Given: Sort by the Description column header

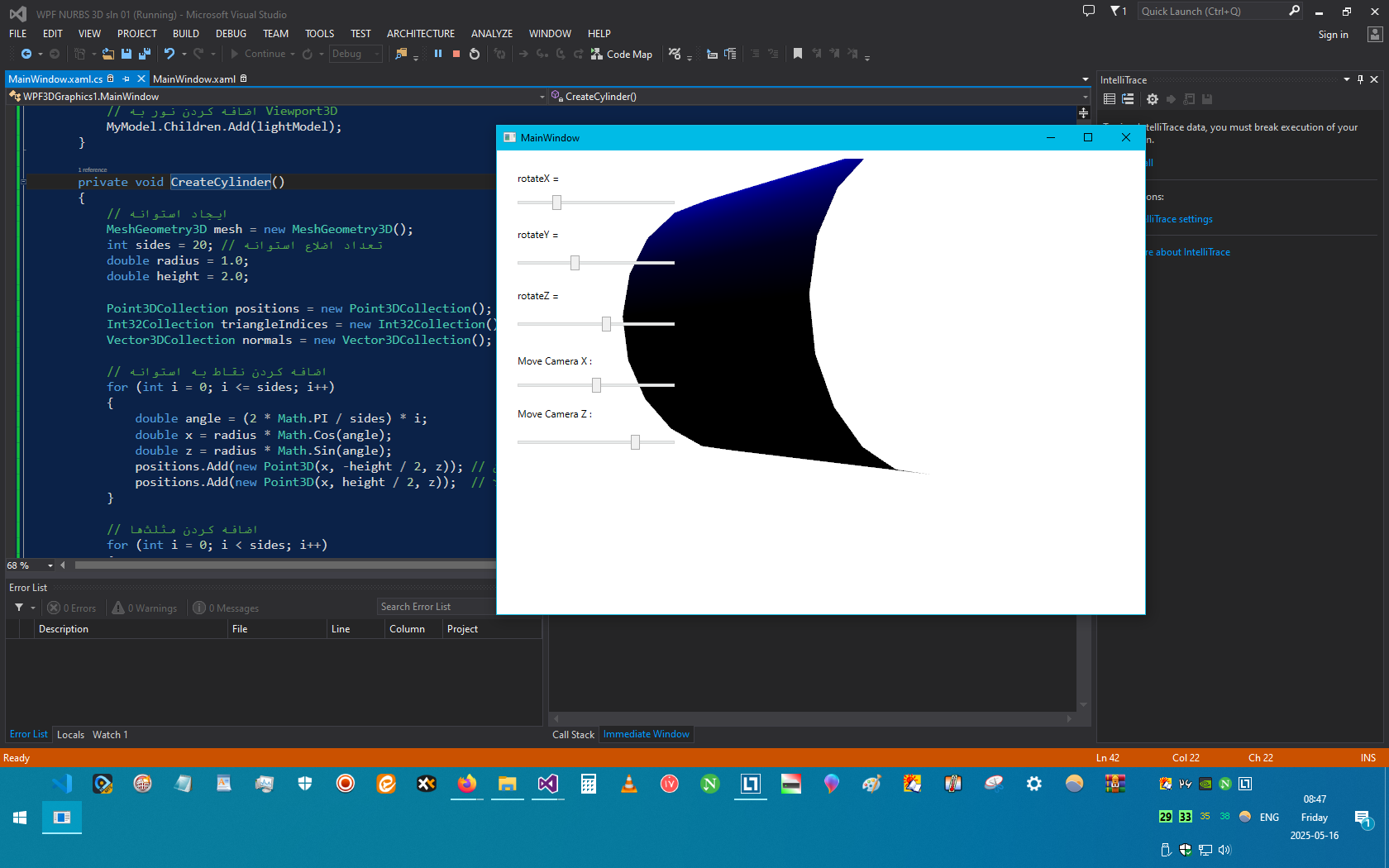Looking at the screenshot, I should click(x=131, y=629).
